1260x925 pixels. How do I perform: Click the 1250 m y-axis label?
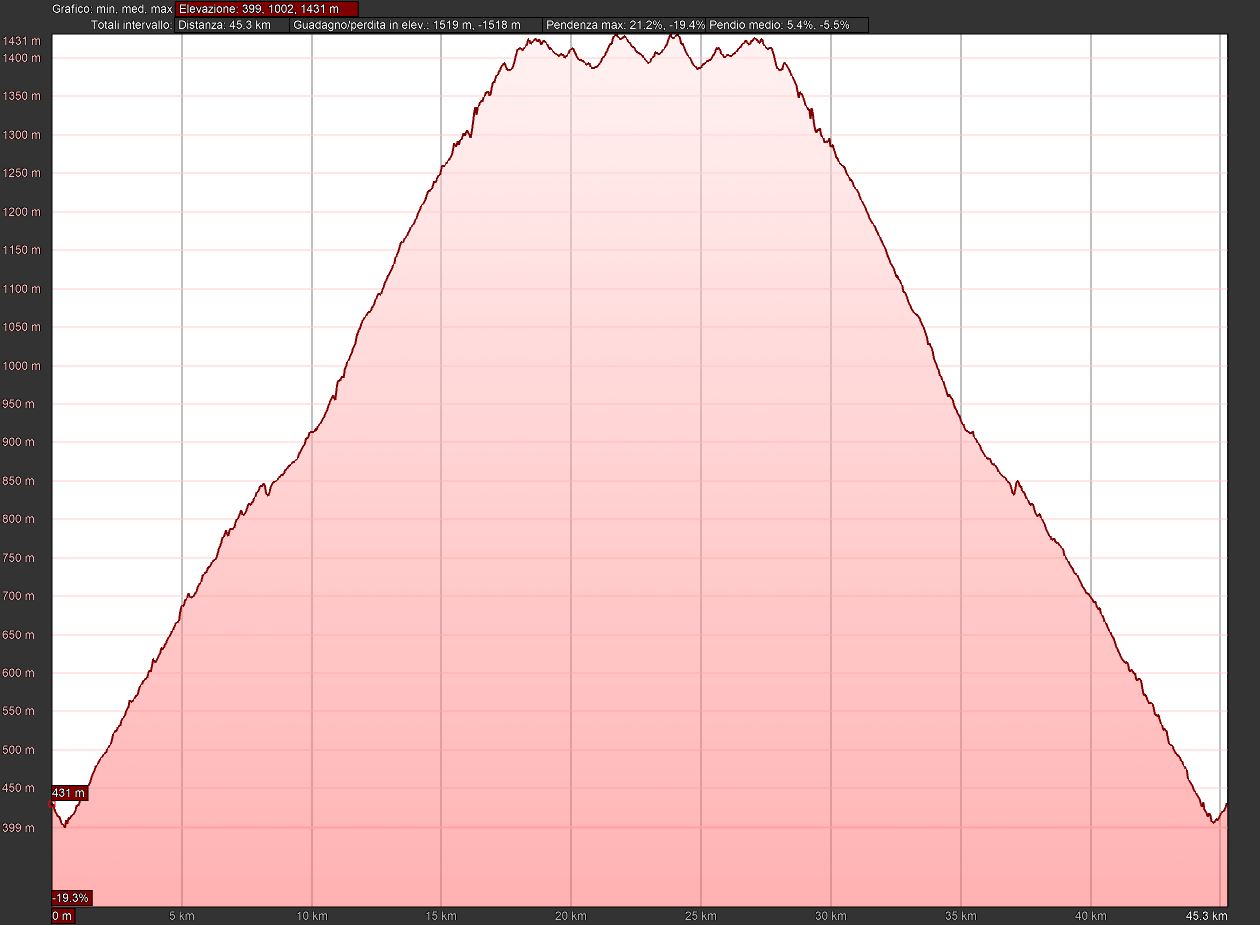(x=22, y=174)
